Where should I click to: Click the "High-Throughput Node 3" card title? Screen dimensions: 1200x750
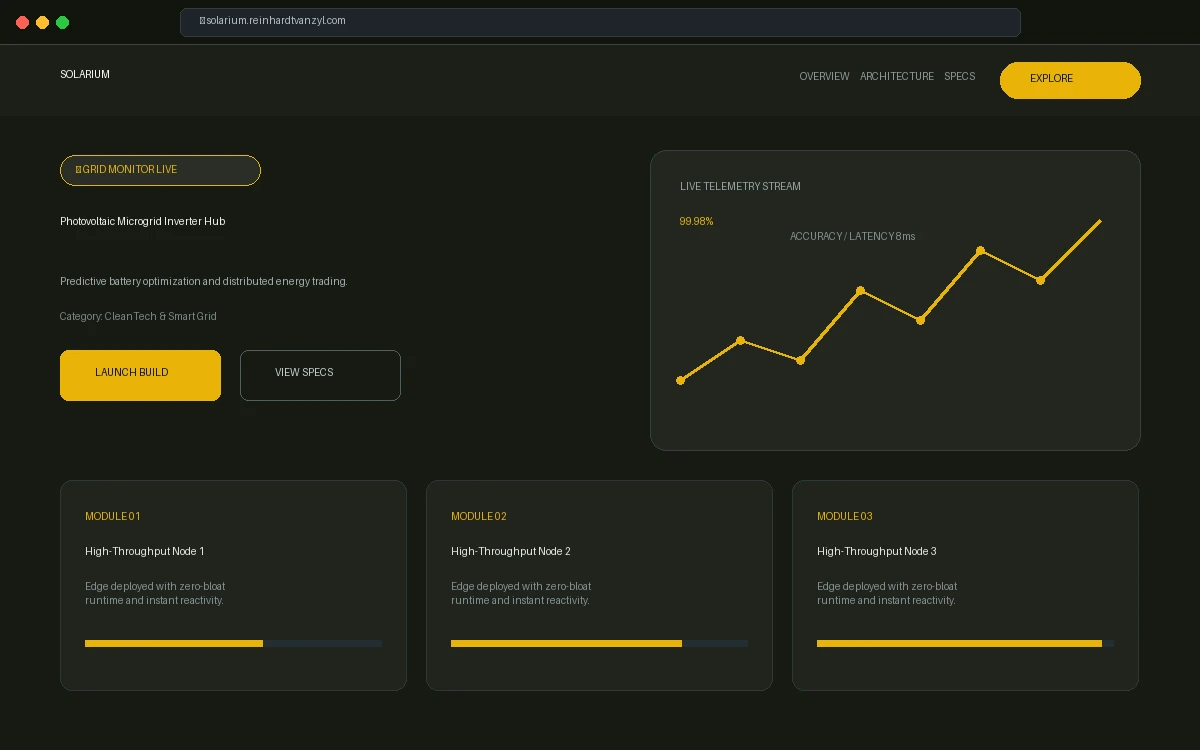click(876, 552)
